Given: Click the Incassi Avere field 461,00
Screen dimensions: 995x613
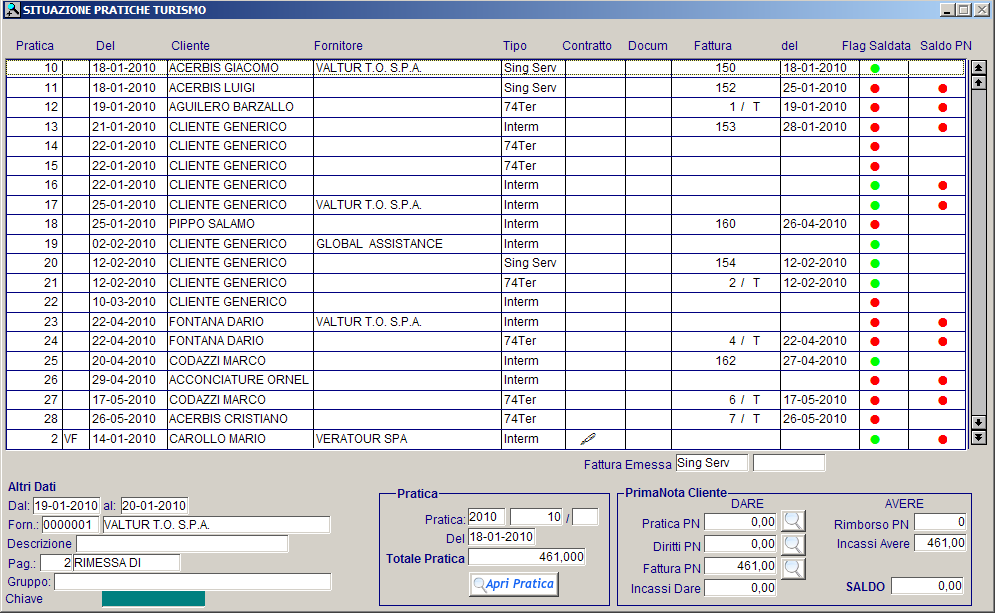Looking at the screenshot, I should [940, 543].
